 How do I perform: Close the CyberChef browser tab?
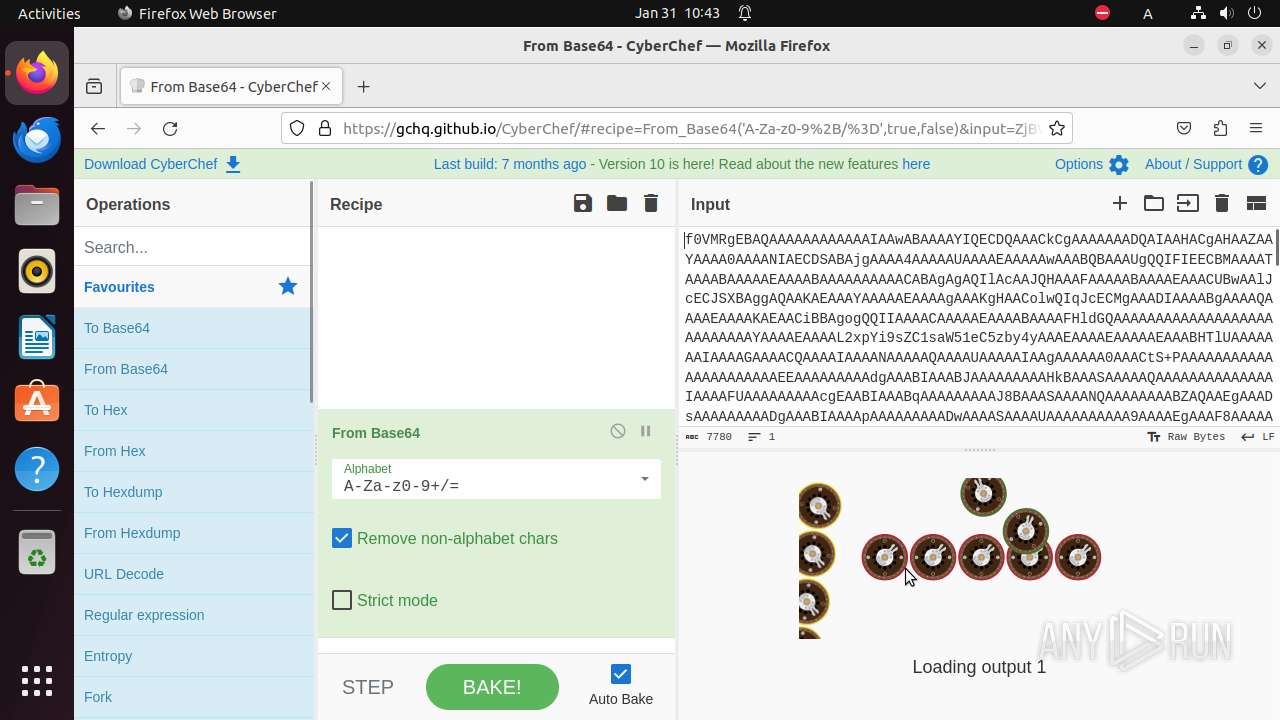pos(325,87)
